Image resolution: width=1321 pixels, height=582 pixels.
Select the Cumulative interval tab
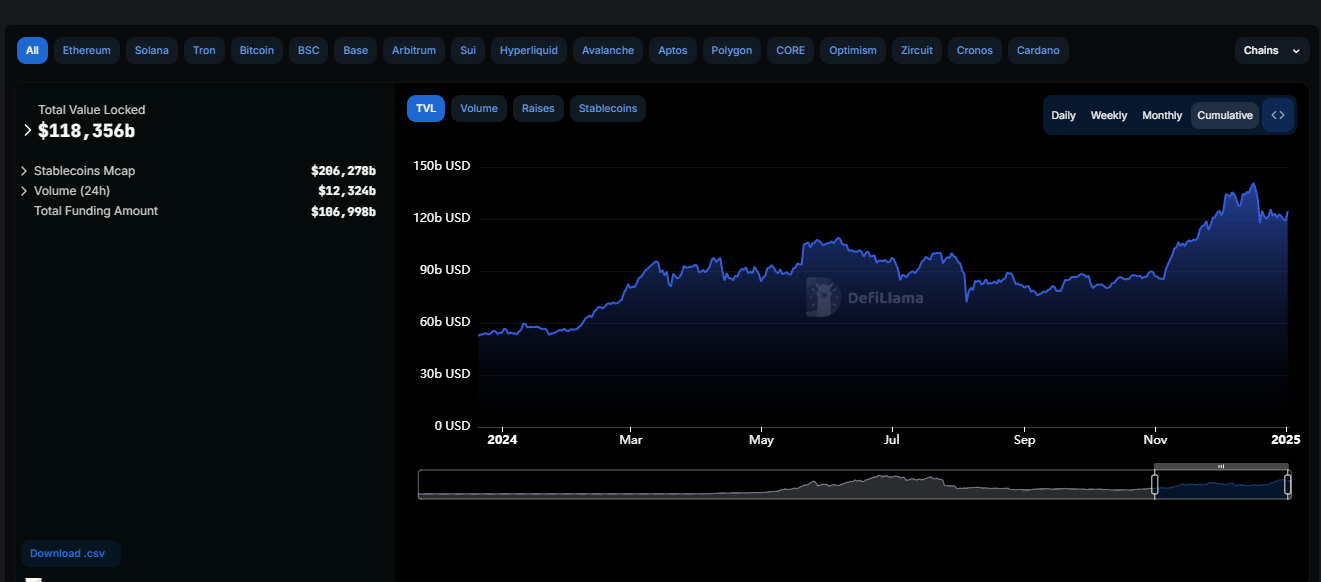click(x=1225, y=115)
